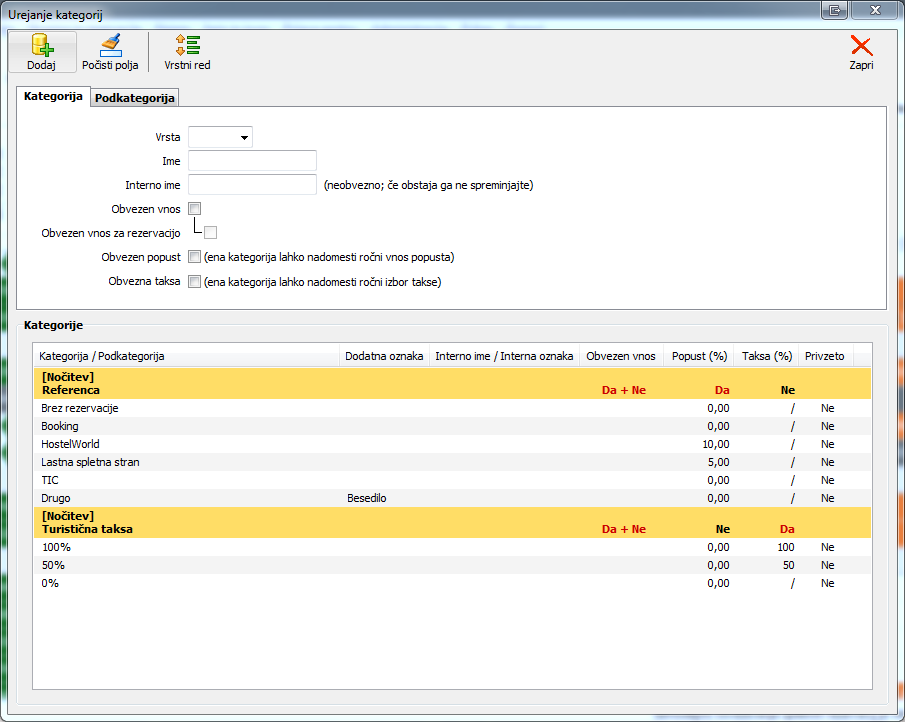Sort by the Popust (%) column header
The width and height of the screenshot is (905, 722).
pyautogui.click(x=698, y=356)
